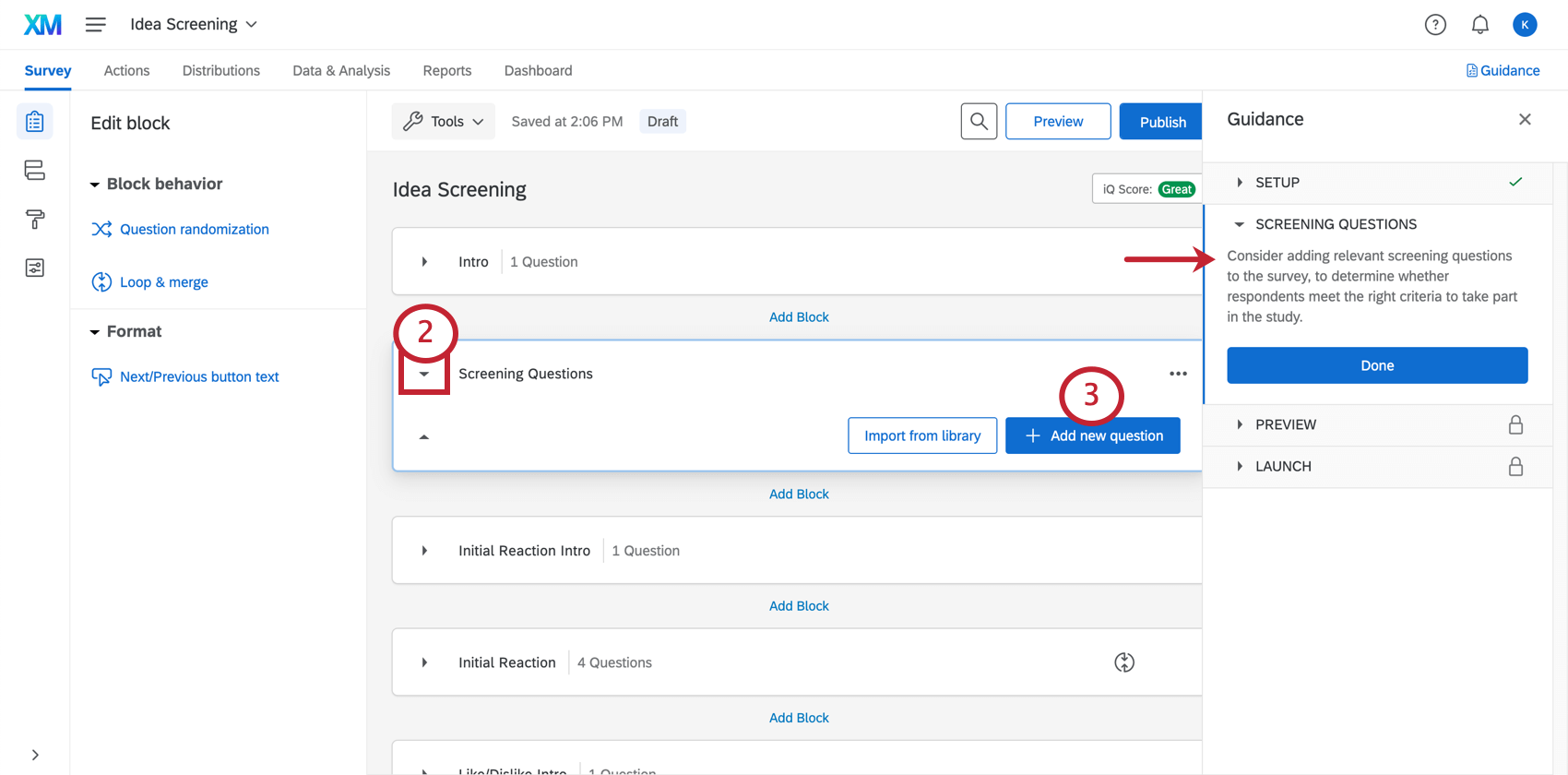This screenshot has height=775, width=1568.
Task: Open the Help question mark icon
Action: [x=1435, y=25]
